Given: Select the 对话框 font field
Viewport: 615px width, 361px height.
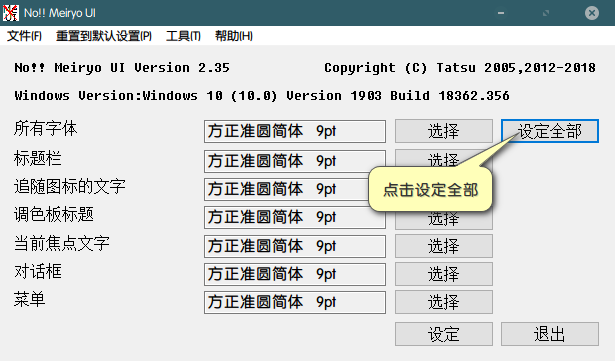Looking at the screenshot, I should click(295, 274).
